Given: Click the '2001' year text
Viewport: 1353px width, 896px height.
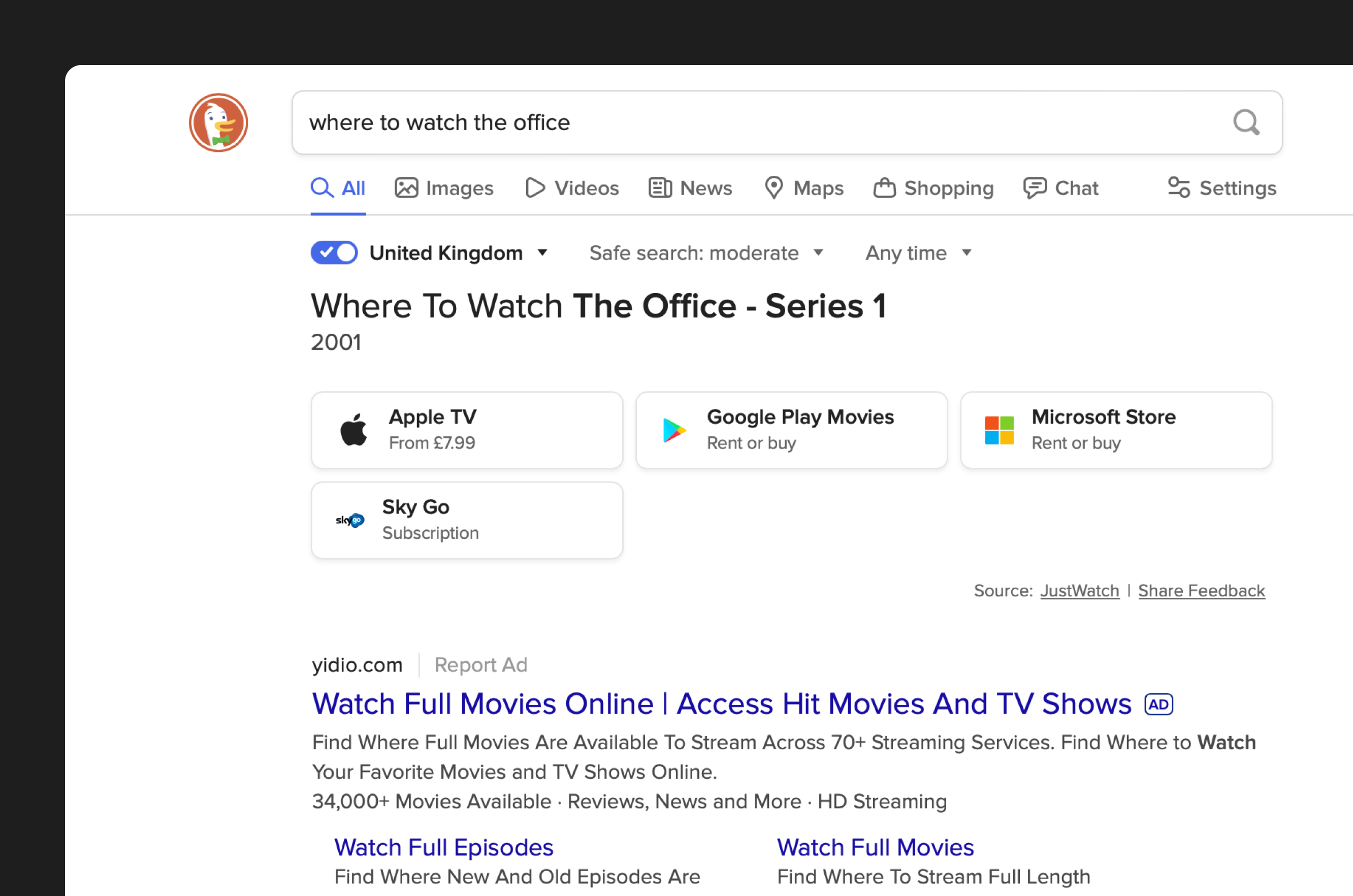Looking at the screenshot, I should (336, 342).
